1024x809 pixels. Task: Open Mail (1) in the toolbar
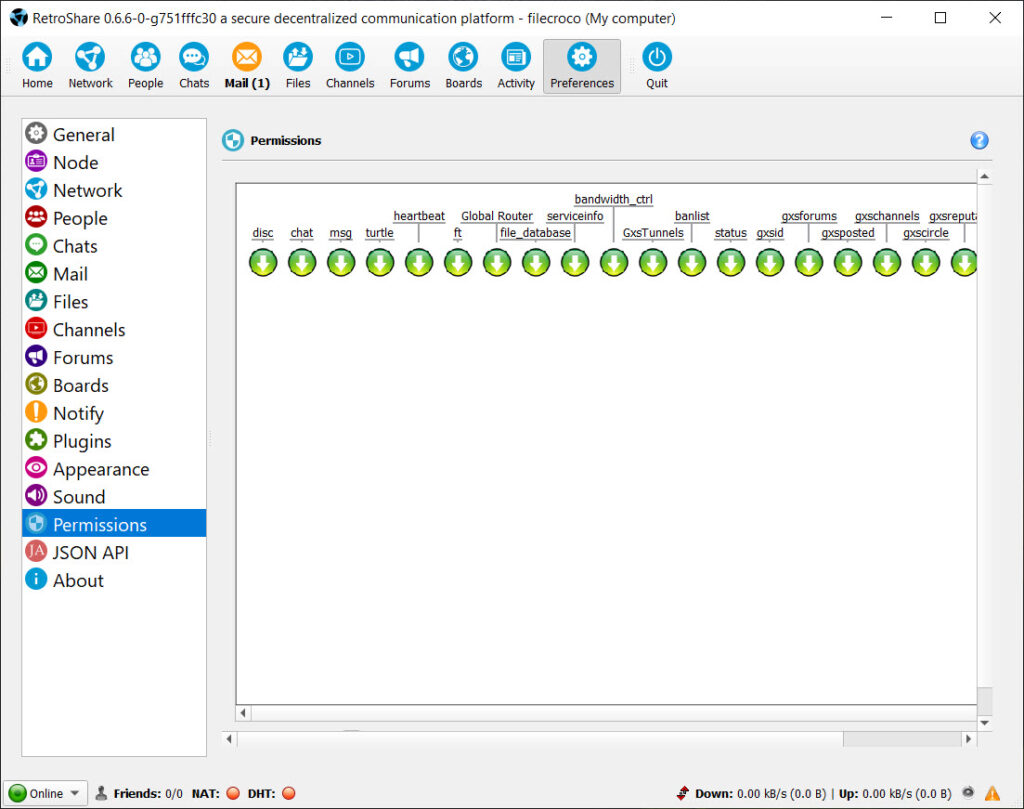(247, 66)
